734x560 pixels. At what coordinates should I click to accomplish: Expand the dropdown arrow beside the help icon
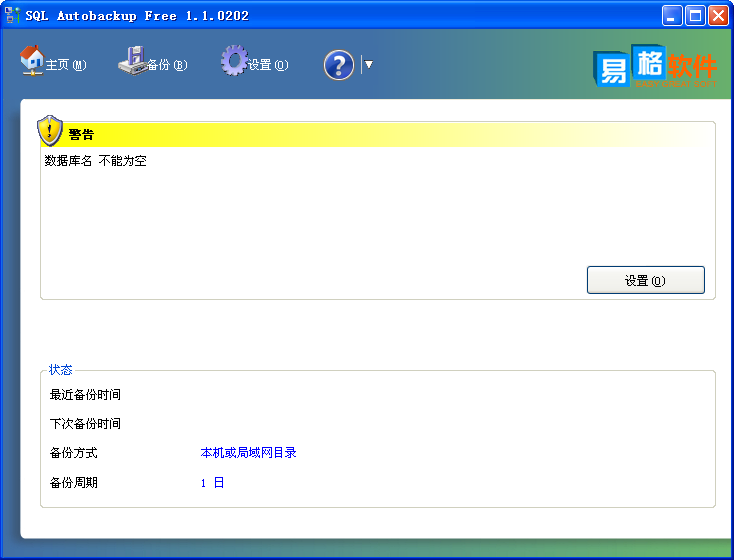[x=368, y=65]
